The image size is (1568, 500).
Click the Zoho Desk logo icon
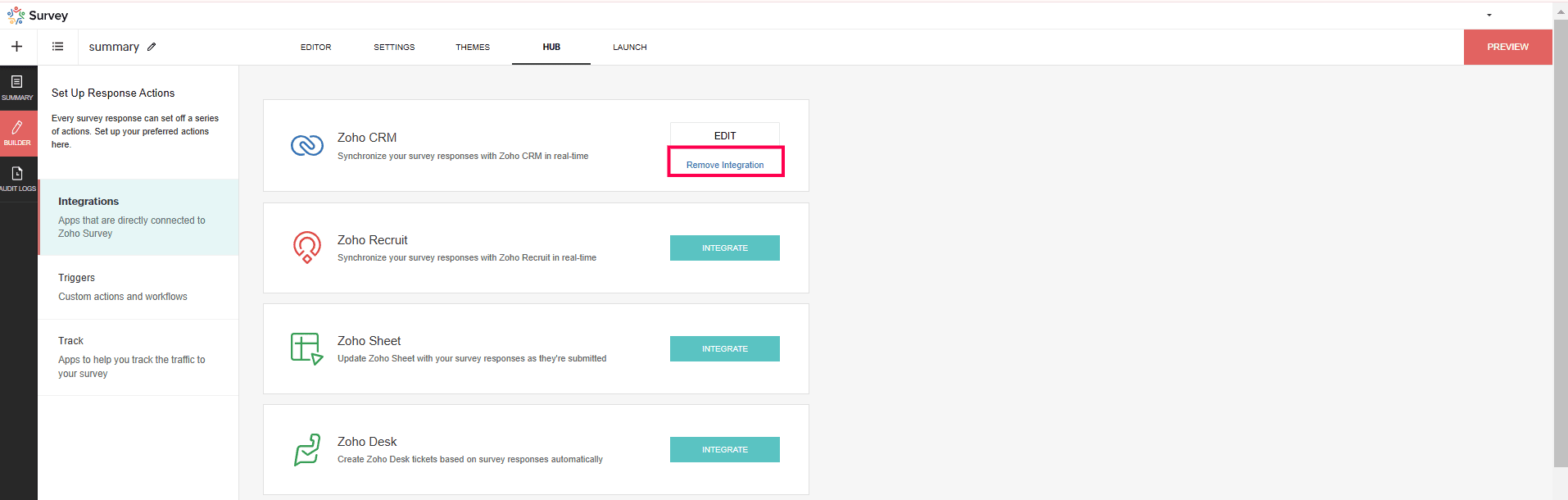tap(307, 449)
